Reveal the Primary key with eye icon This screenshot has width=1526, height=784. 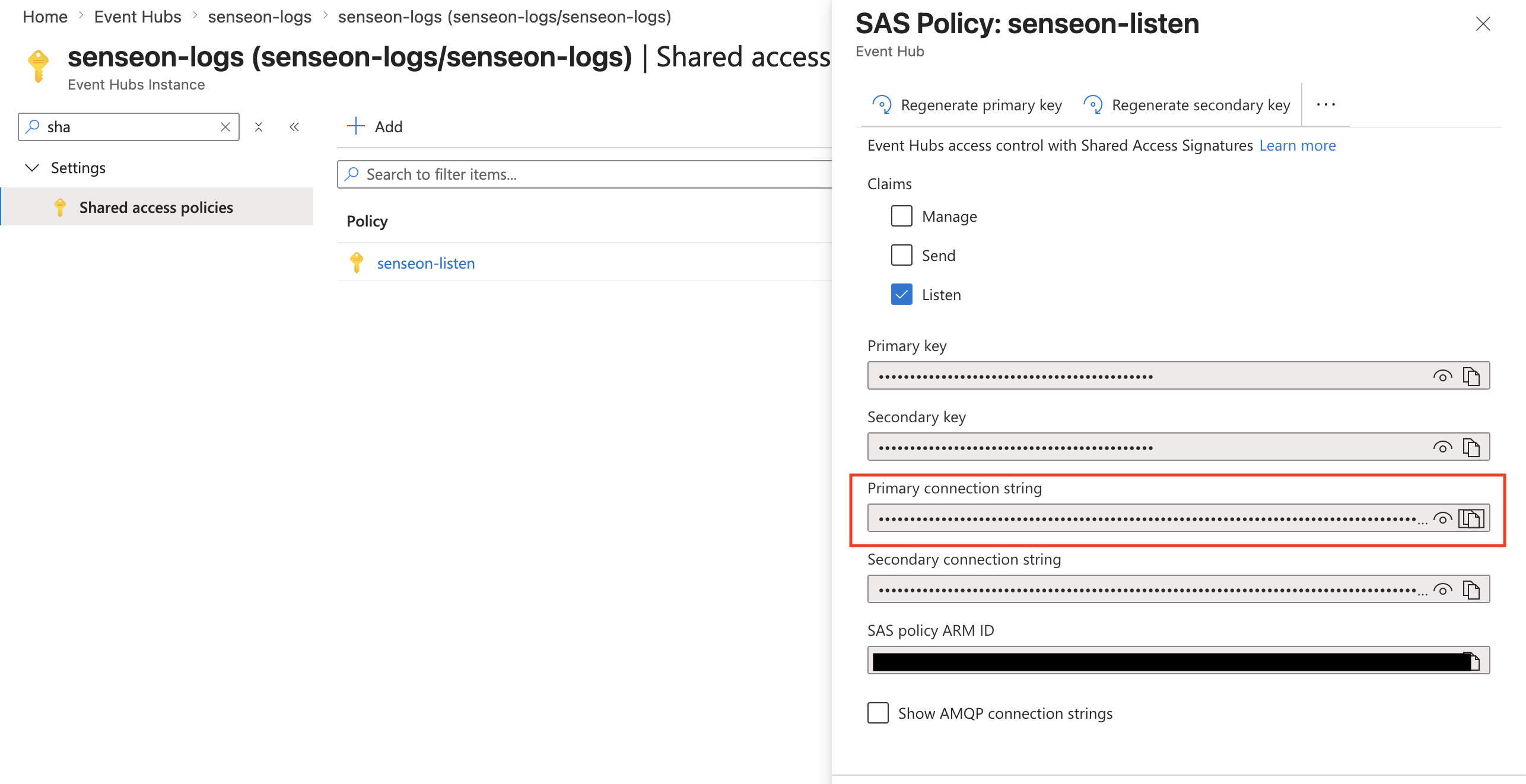click(x=1442, y=376)
